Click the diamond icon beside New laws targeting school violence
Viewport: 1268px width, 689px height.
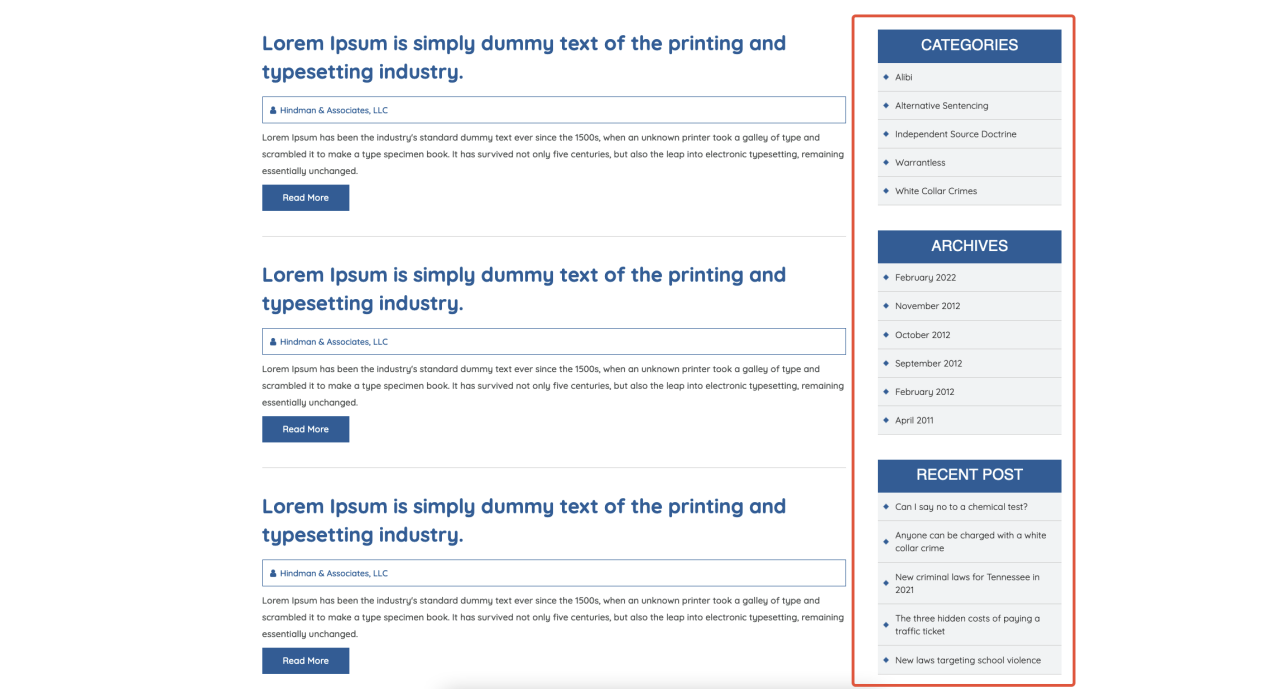pos(886,660)
